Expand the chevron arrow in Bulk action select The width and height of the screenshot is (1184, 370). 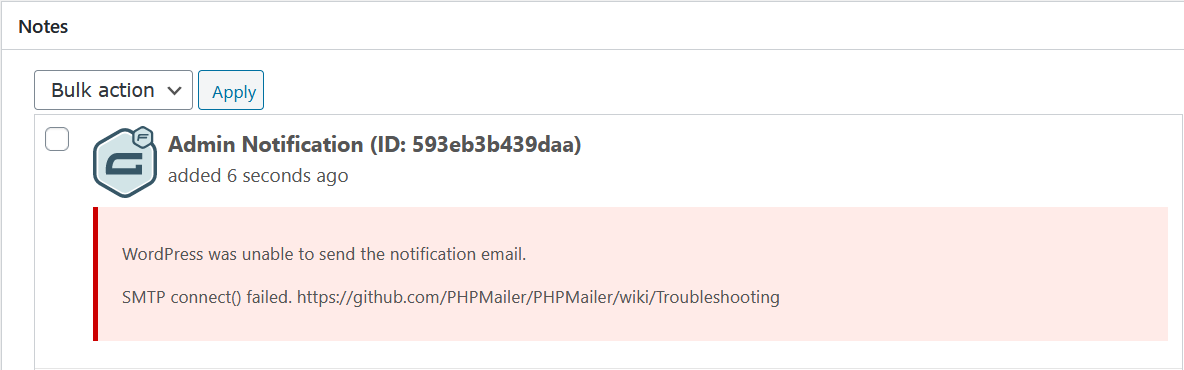point(174,91)
